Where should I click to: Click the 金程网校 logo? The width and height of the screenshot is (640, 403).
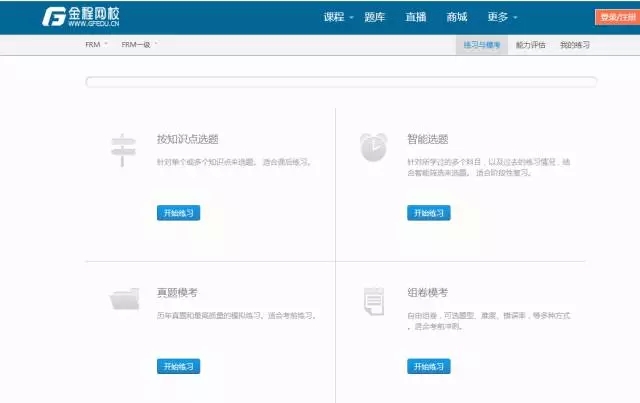tap(80, 17)
